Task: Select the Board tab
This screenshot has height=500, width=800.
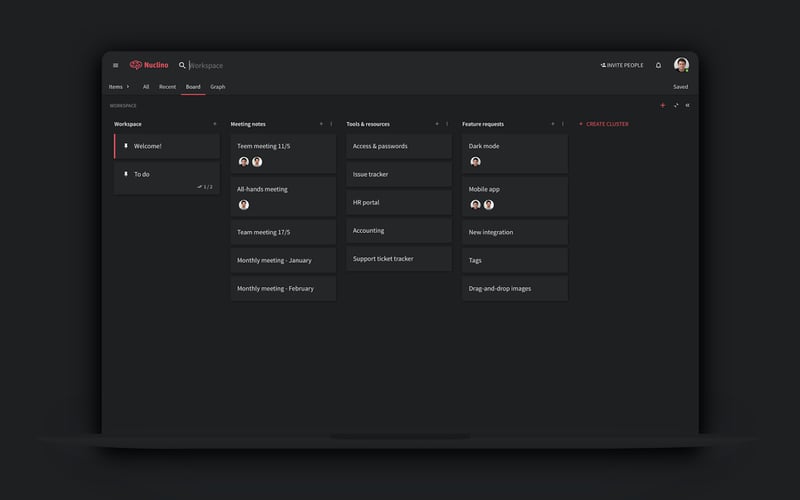Action: tap(193, 87)
